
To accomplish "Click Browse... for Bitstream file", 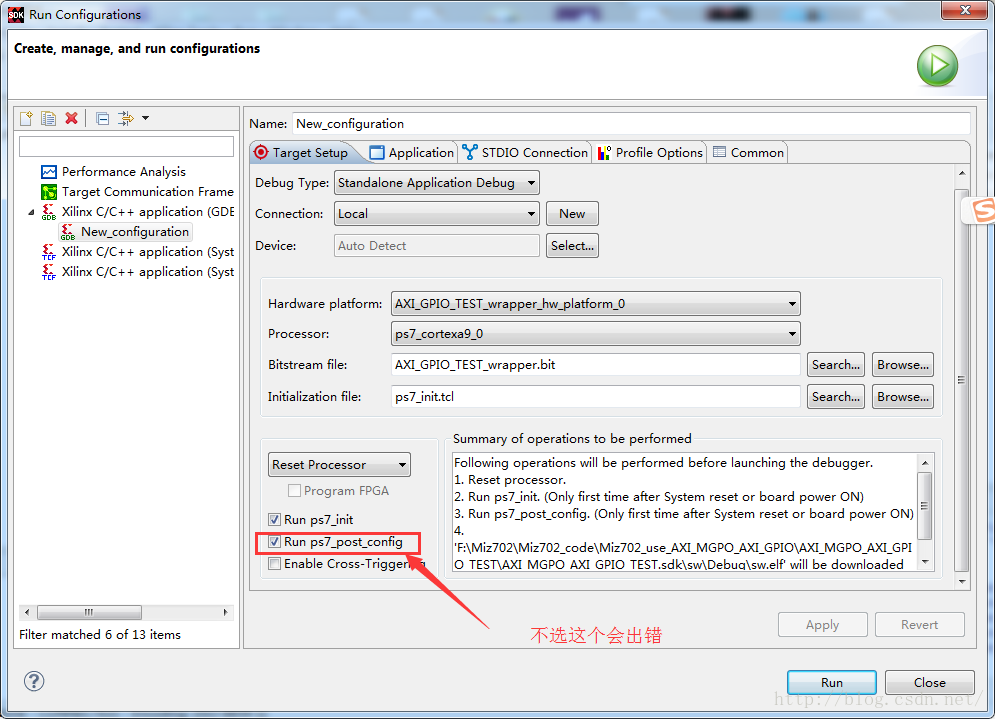I will tap(903, 365).
